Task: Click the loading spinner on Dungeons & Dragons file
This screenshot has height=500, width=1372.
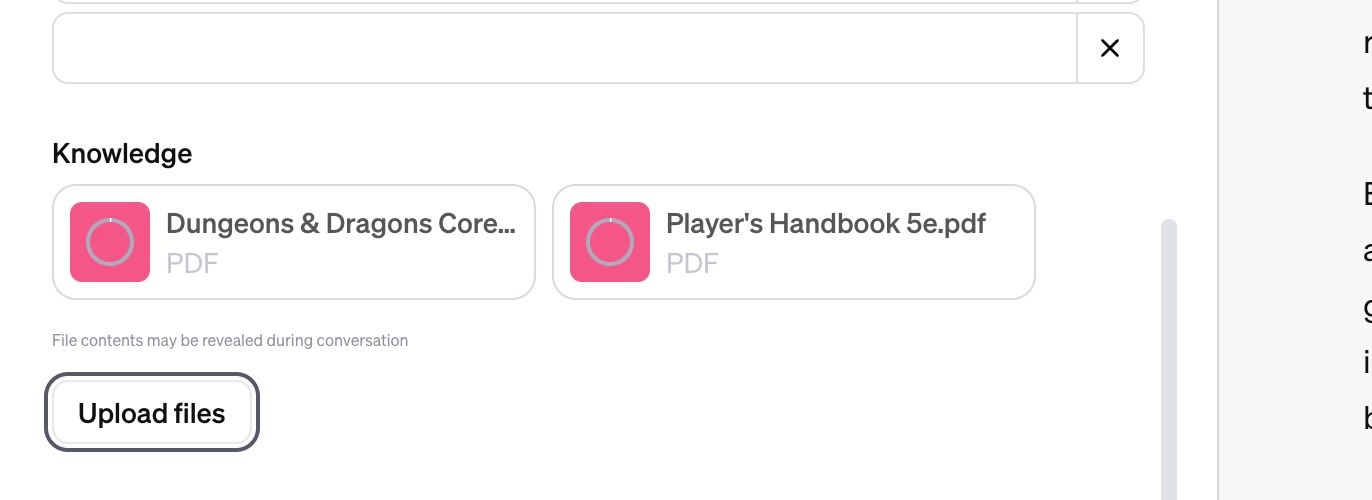Action: (110, 242)
